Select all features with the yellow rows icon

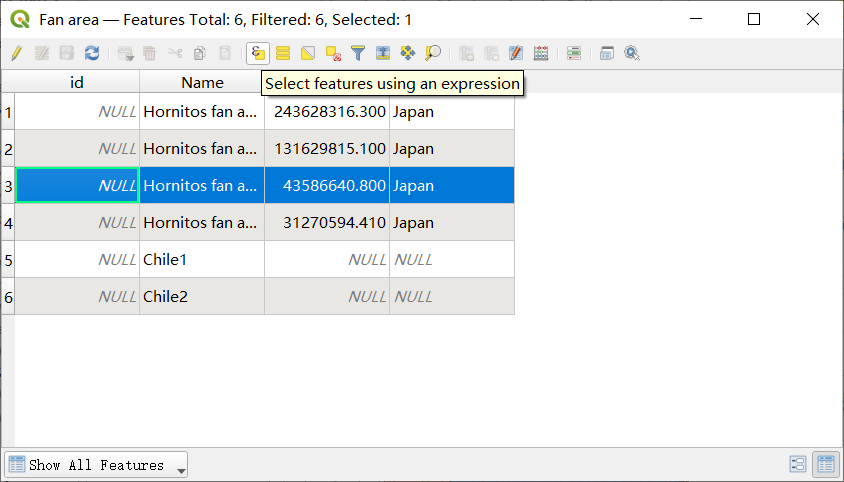[x=283, y=53]
